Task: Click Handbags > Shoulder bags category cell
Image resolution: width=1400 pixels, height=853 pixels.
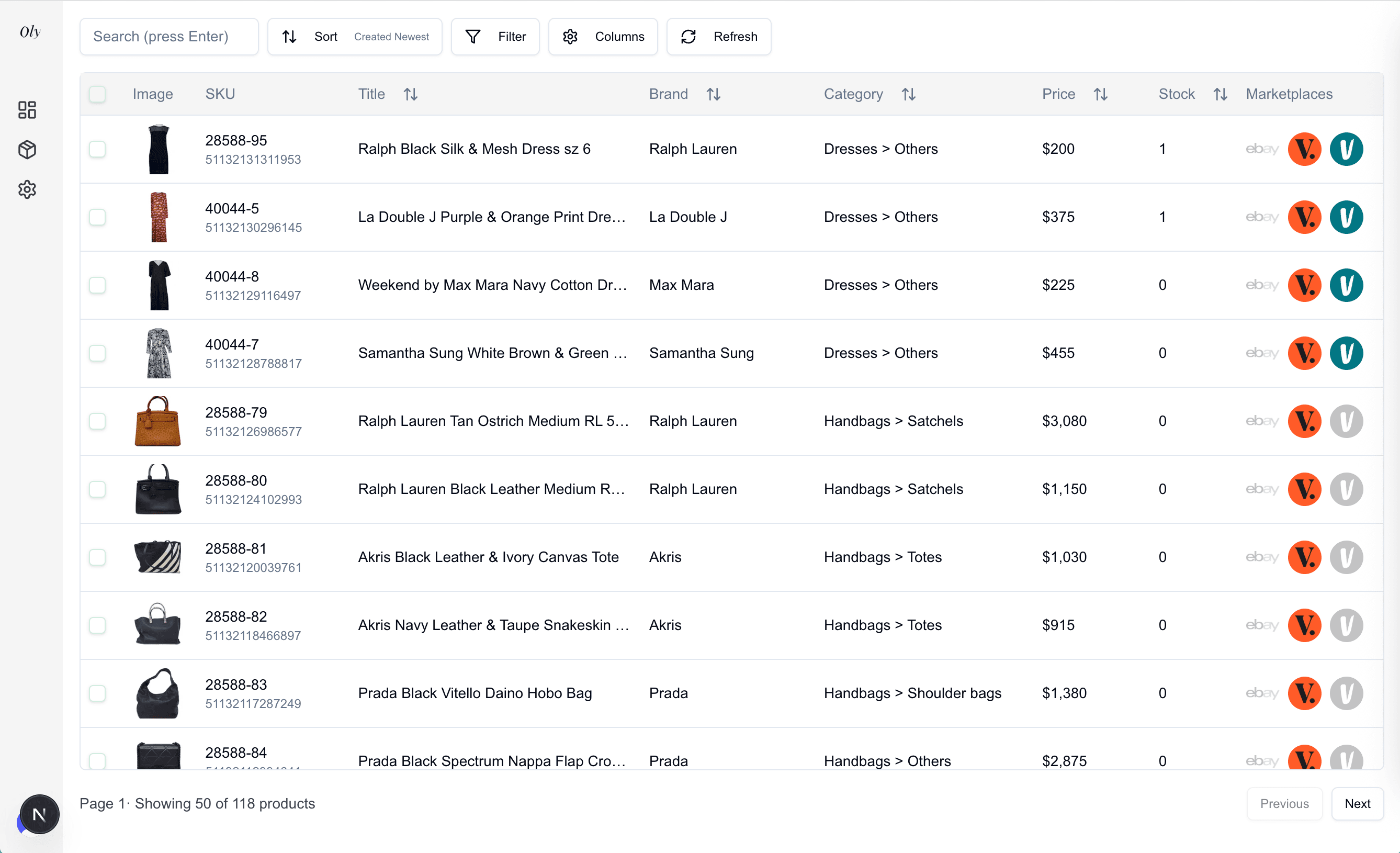Action: tap(912, 693)
